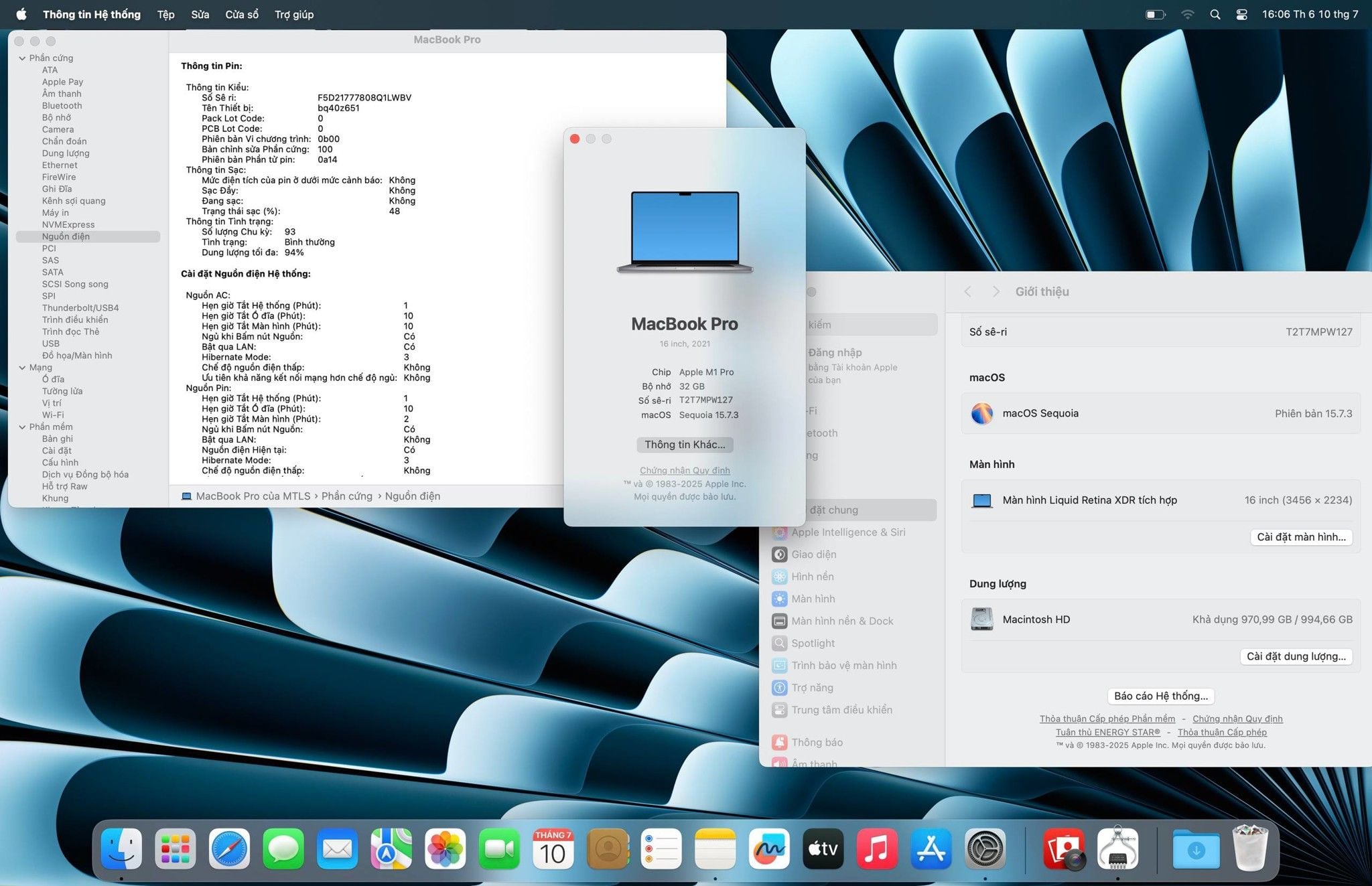Screen dimensions: 1372x886
Task: Check the Wi-Fi status icon
Action: [1187, 14]
